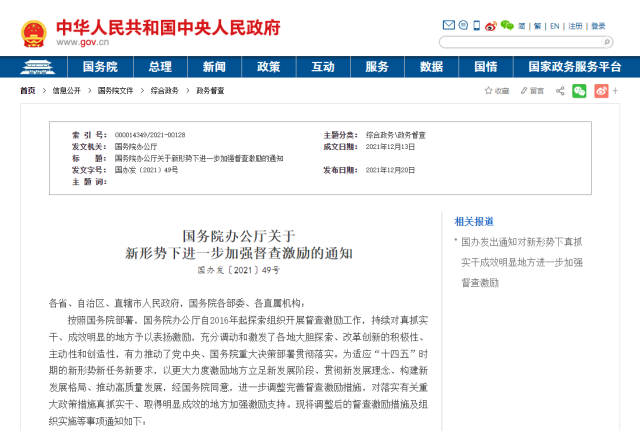The width and height of the screenshot is (640, 431).
Task: Share via red Weibo button
Action: click(601, 90)
